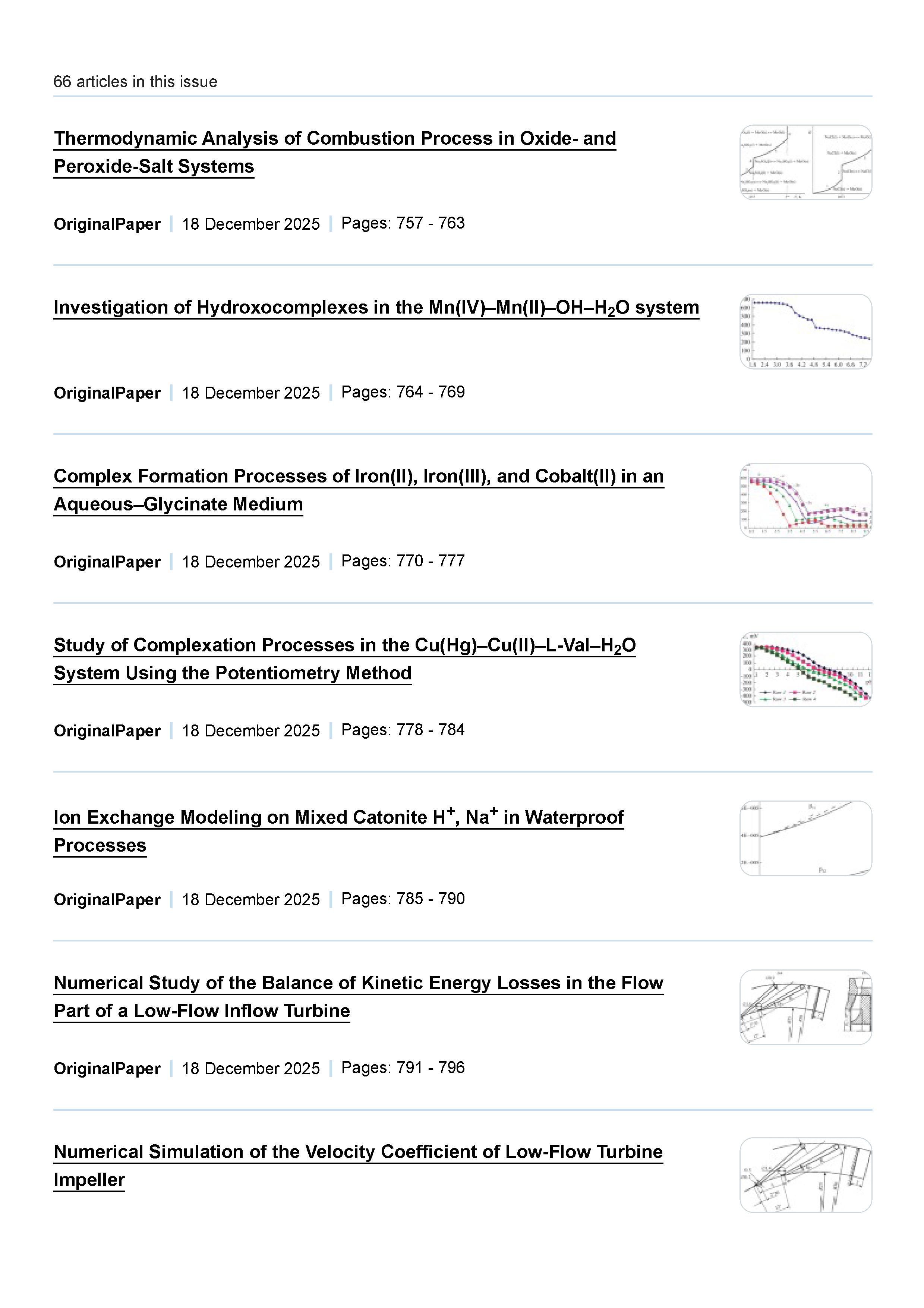The height and width of the screenshot is (1308, 924).
Task: Open the Mn(IV)–Mn(II) Hydroxocomplexes article link
Action: 376,308
